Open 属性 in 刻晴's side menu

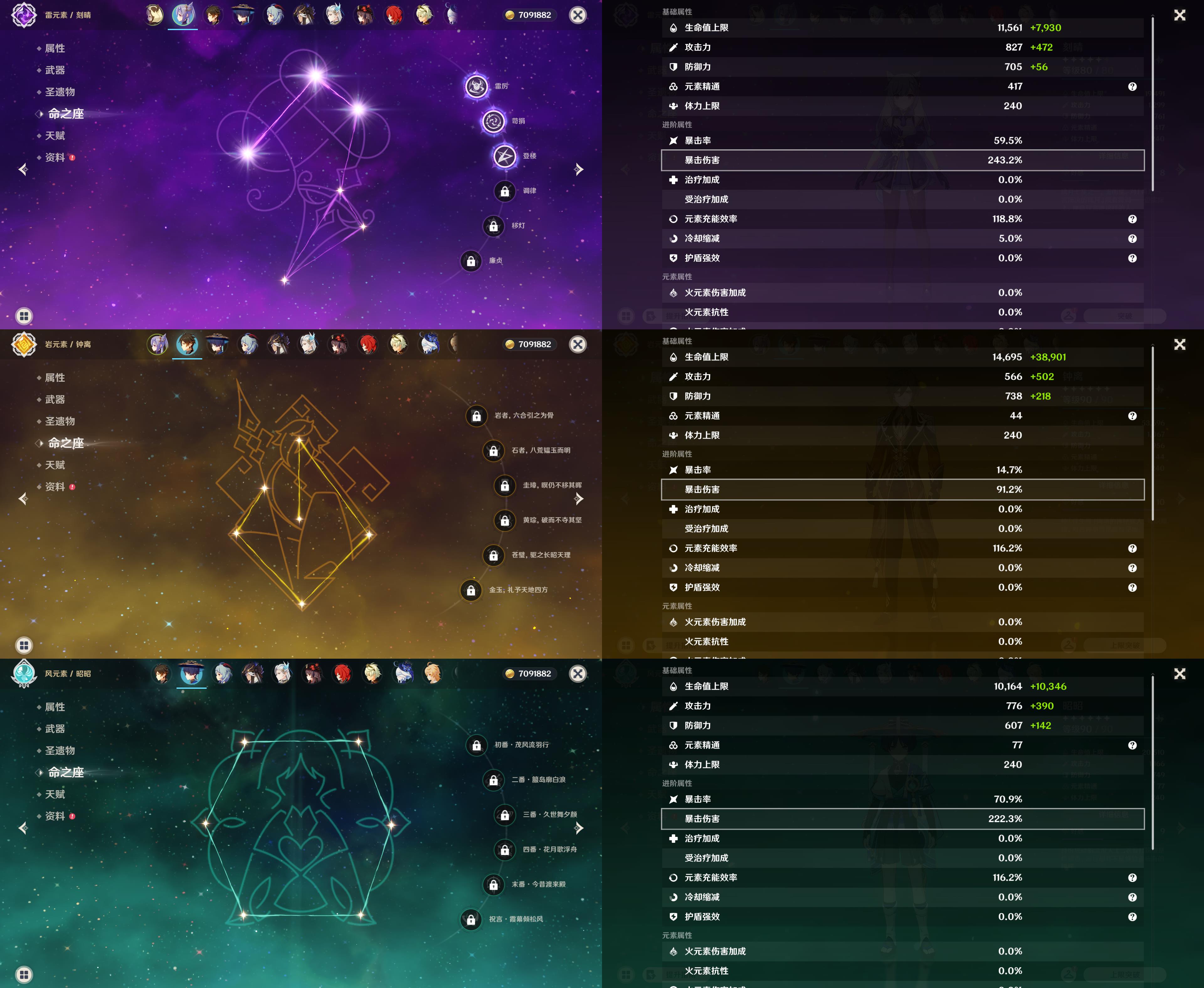55,48
